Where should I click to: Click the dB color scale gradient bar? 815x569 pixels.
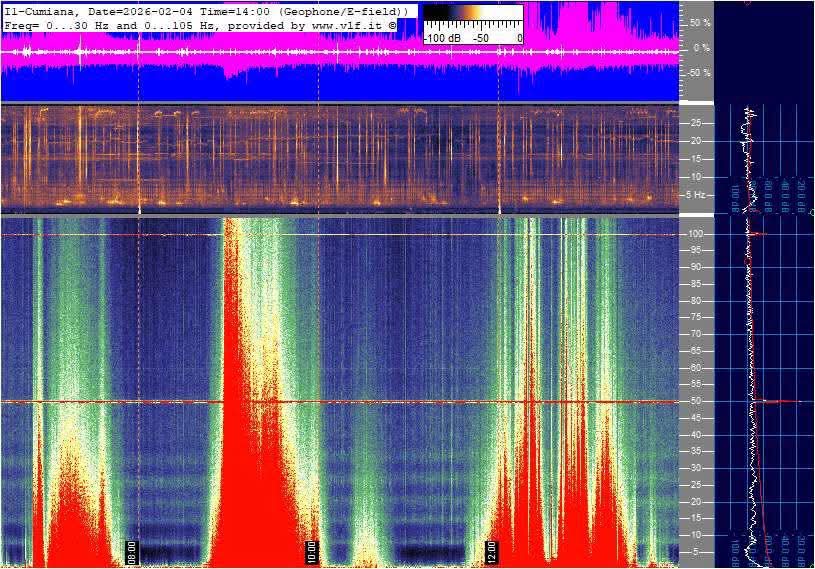pyautogui.click(x=472, y=14)
